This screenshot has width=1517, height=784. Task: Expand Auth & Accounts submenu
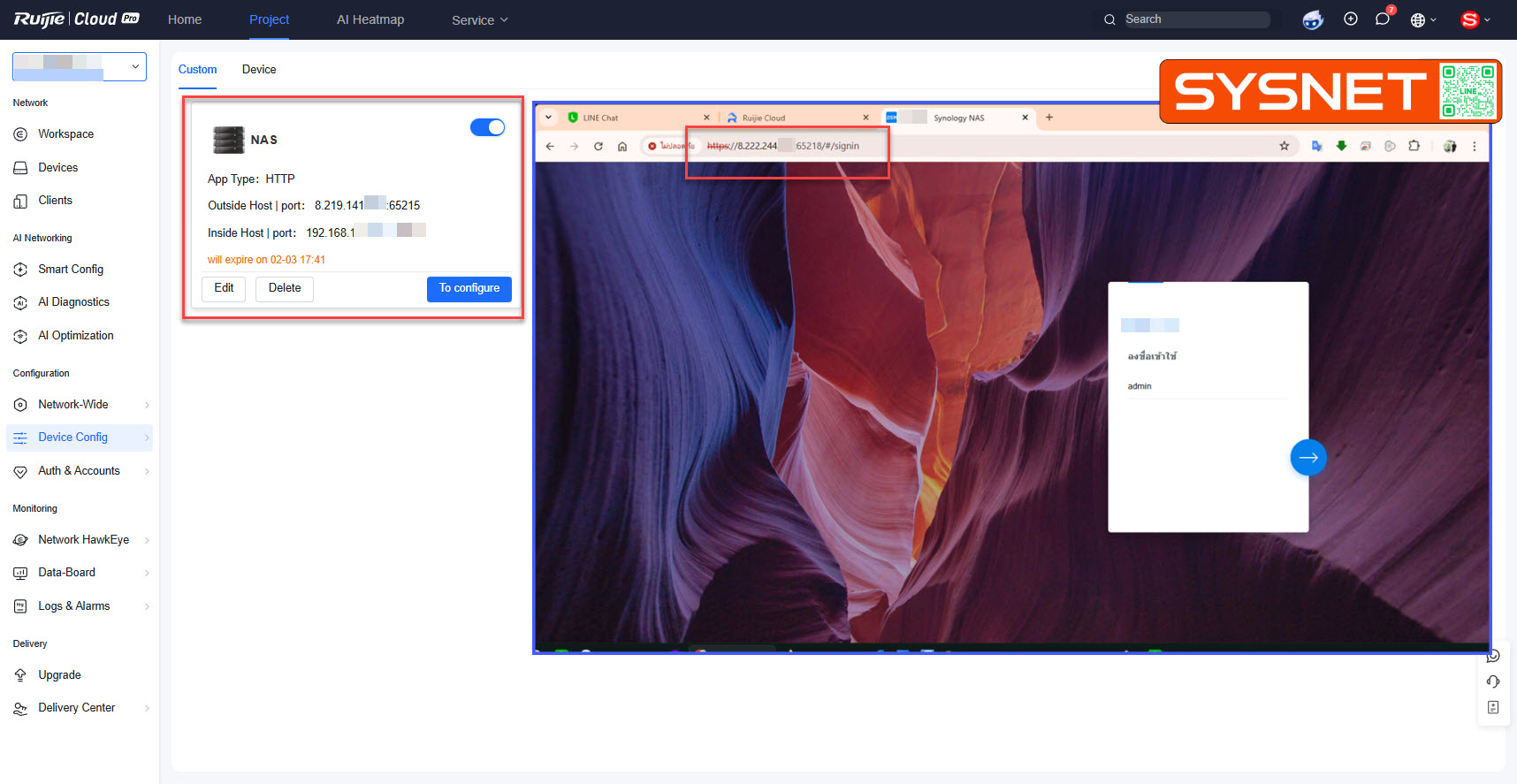147,471
